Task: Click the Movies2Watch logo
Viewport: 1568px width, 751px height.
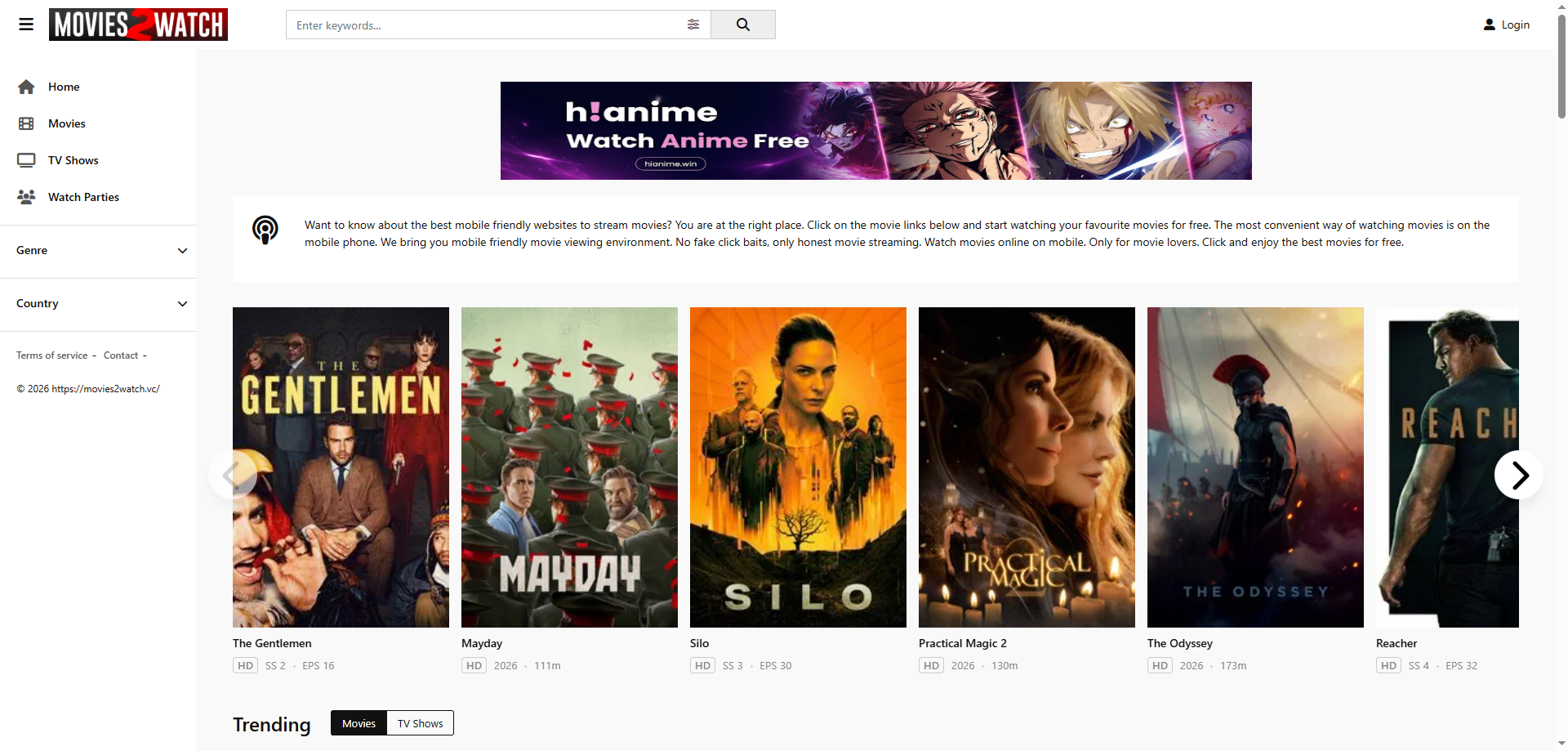Action: (138, 25)
